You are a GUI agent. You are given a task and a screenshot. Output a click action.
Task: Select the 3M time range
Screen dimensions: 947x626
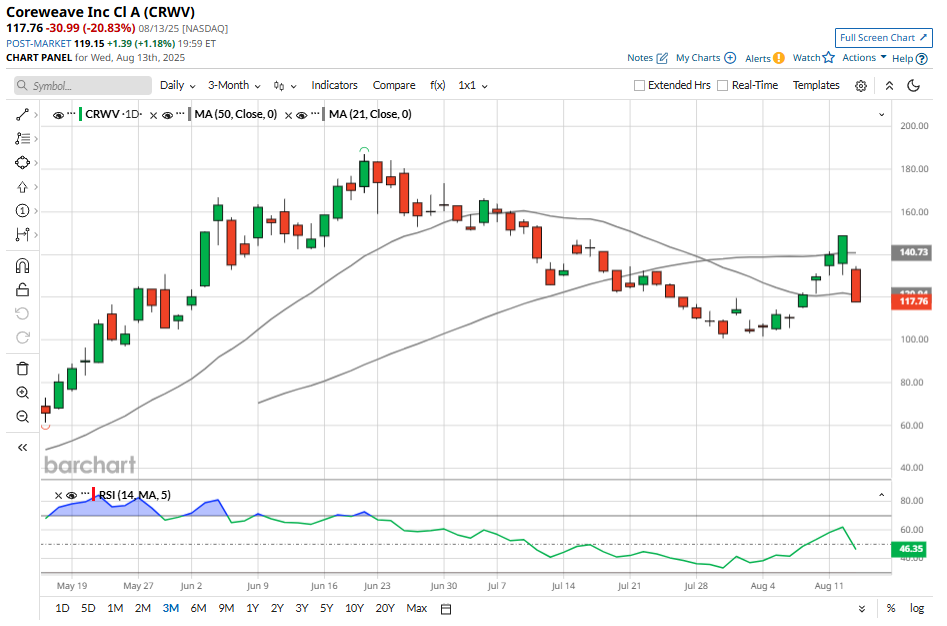tap(171, 608)
